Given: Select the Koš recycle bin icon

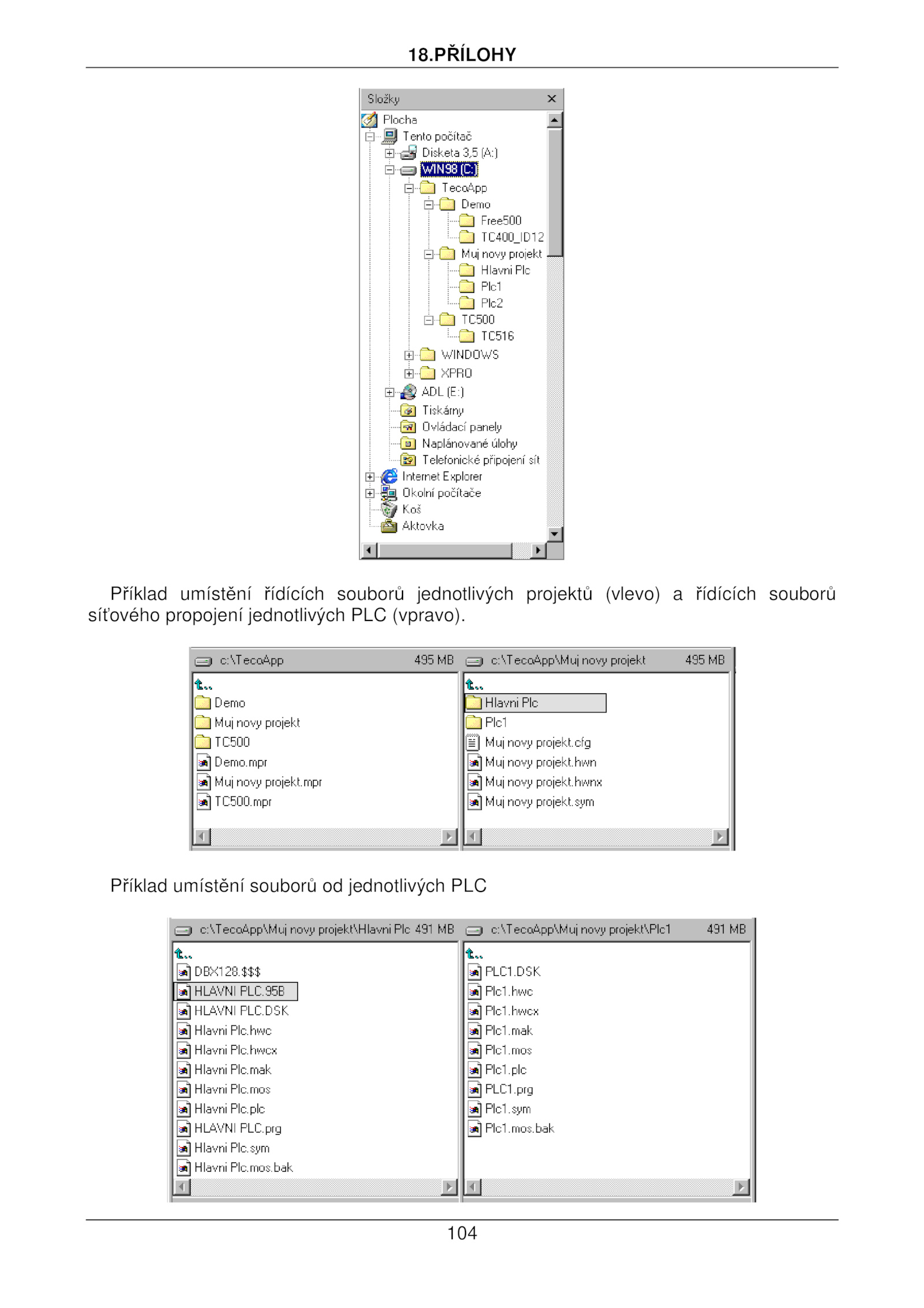Looking at the screenshot, I should pyautogui.click(x=390, y=509).
